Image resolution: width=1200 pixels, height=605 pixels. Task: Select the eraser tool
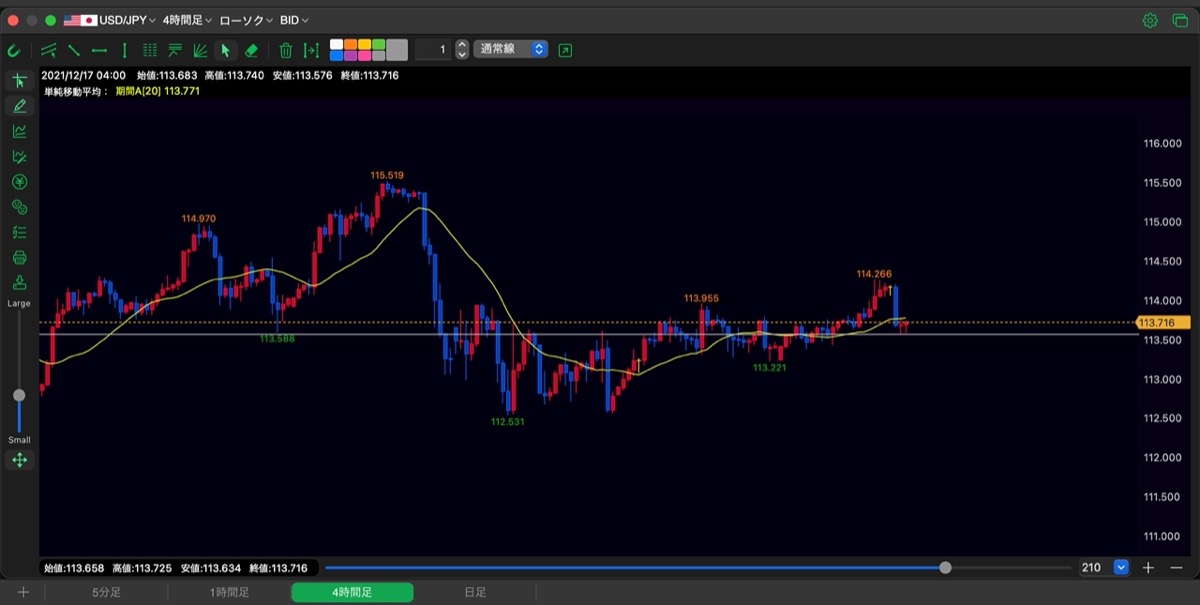click(x=251, y=50)
